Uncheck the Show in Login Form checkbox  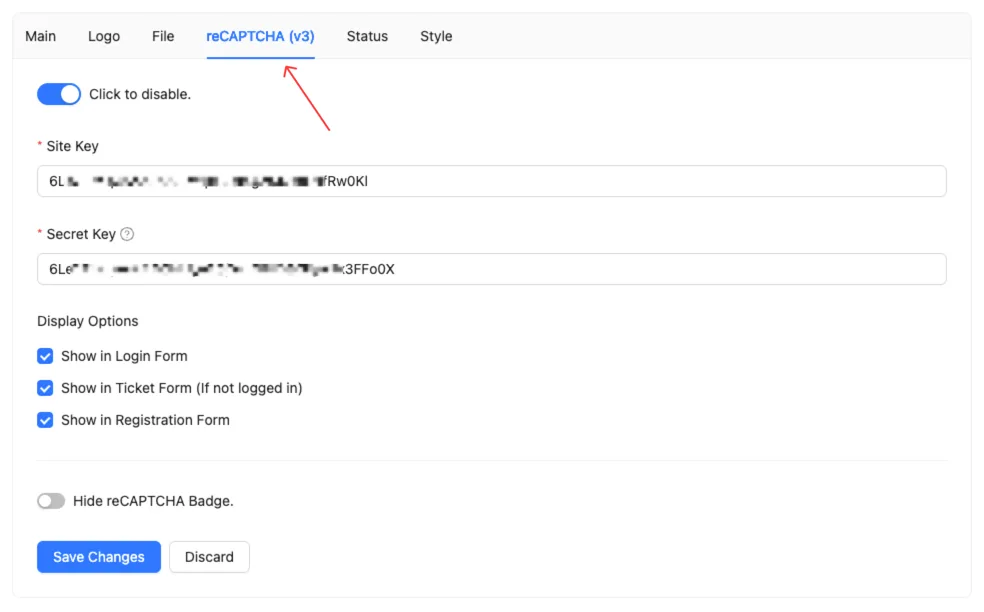click(x=45, y=356)
